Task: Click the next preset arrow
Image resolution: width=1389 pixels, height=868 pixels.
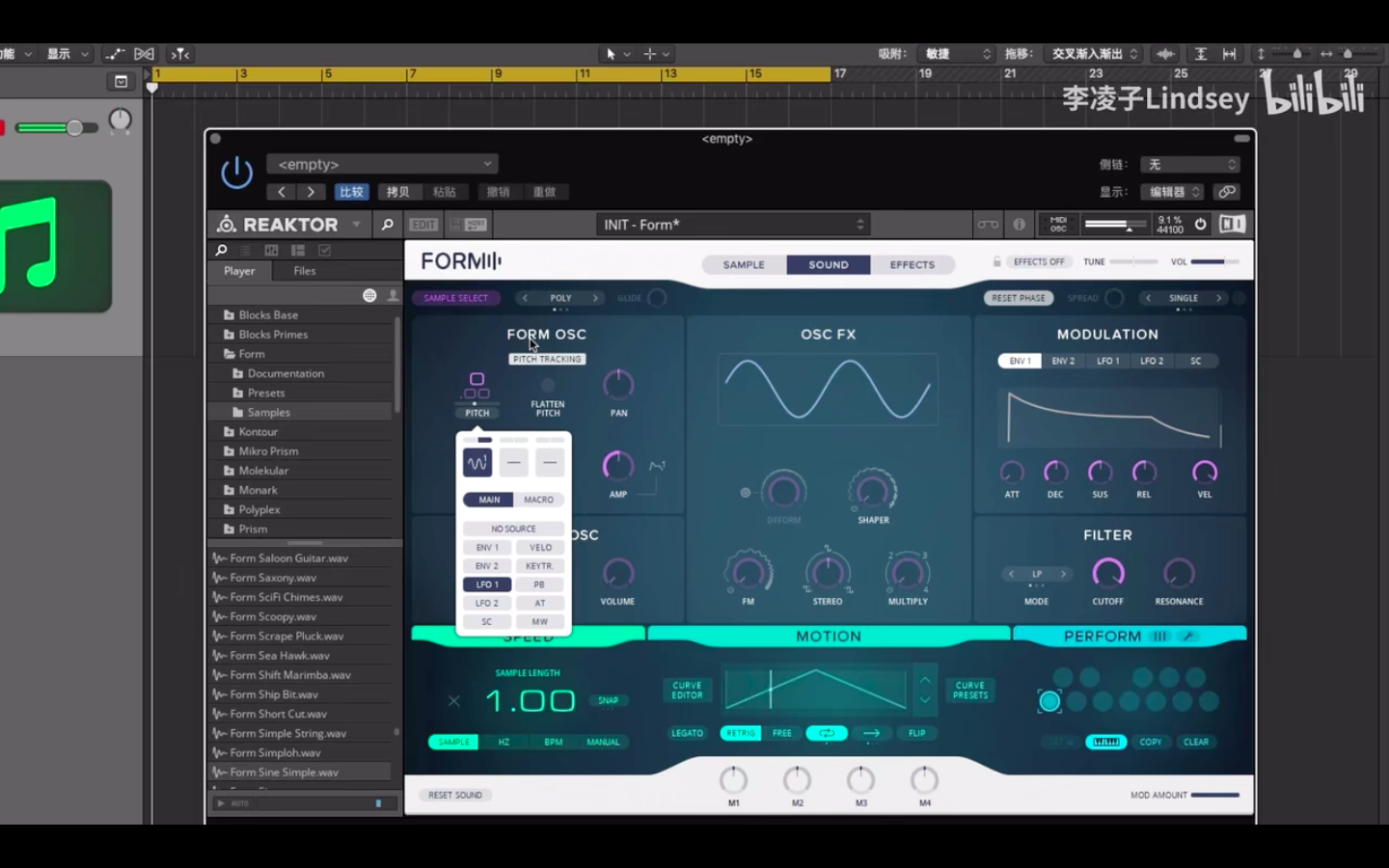Action: pyautogui.click(x=311, y=192)
